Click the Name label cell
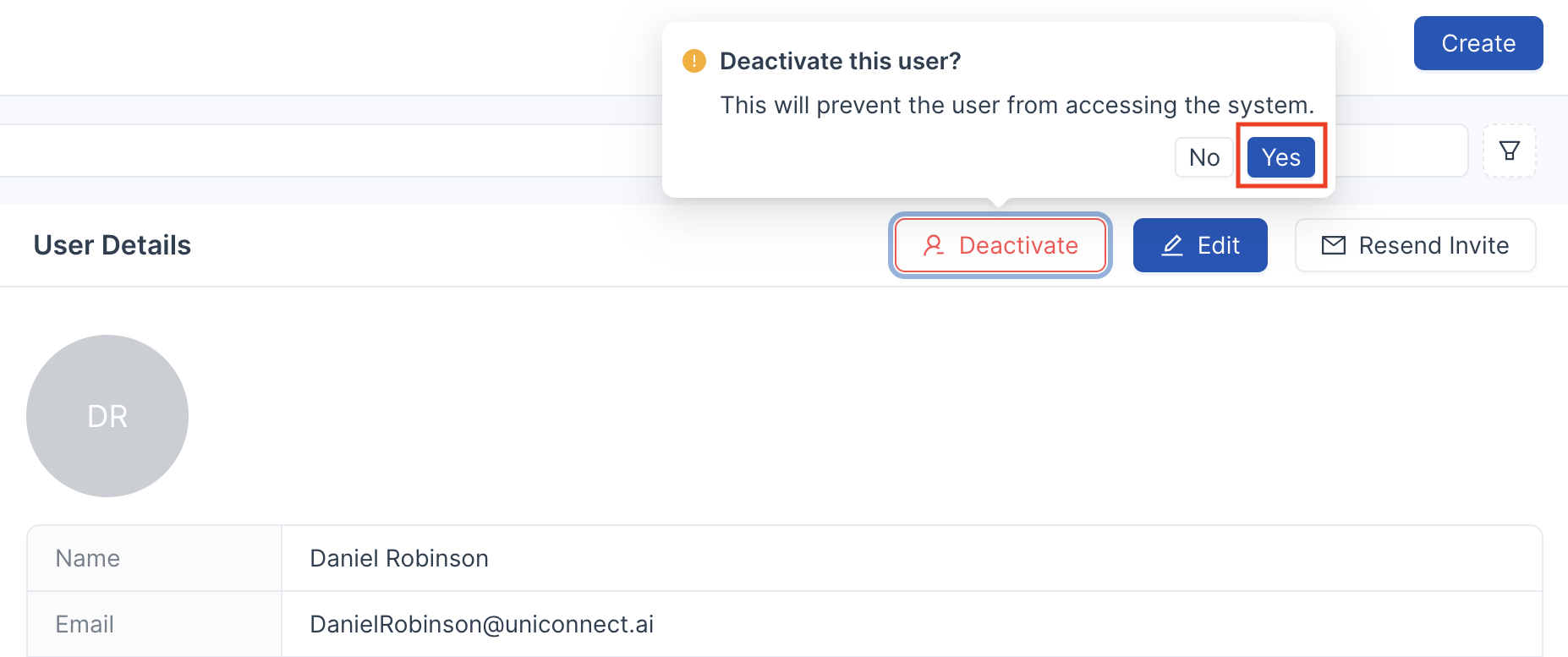Viewport: 1568px width, 657px height. click(88, 558)
